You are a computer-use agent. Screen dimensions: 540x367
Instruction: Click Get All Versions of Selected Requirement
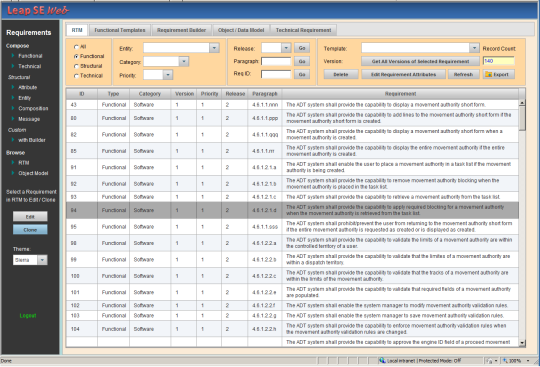[x=420, y=61]
